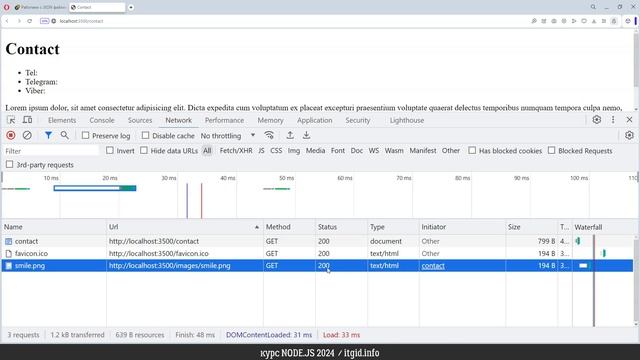Select the favicon.ico request row
This screenshot has height=360, width=640.
[x=317, y=253]
